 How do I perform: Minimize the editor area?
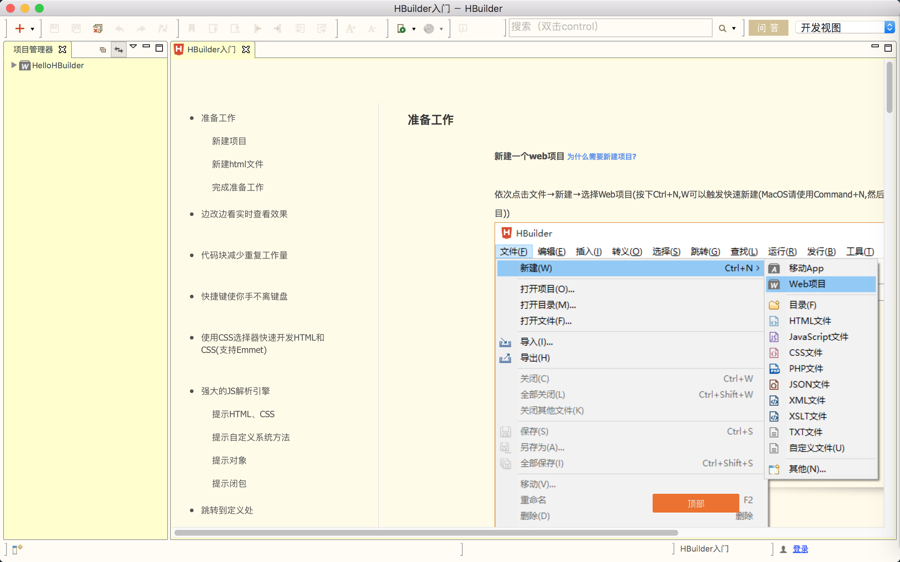875,46
